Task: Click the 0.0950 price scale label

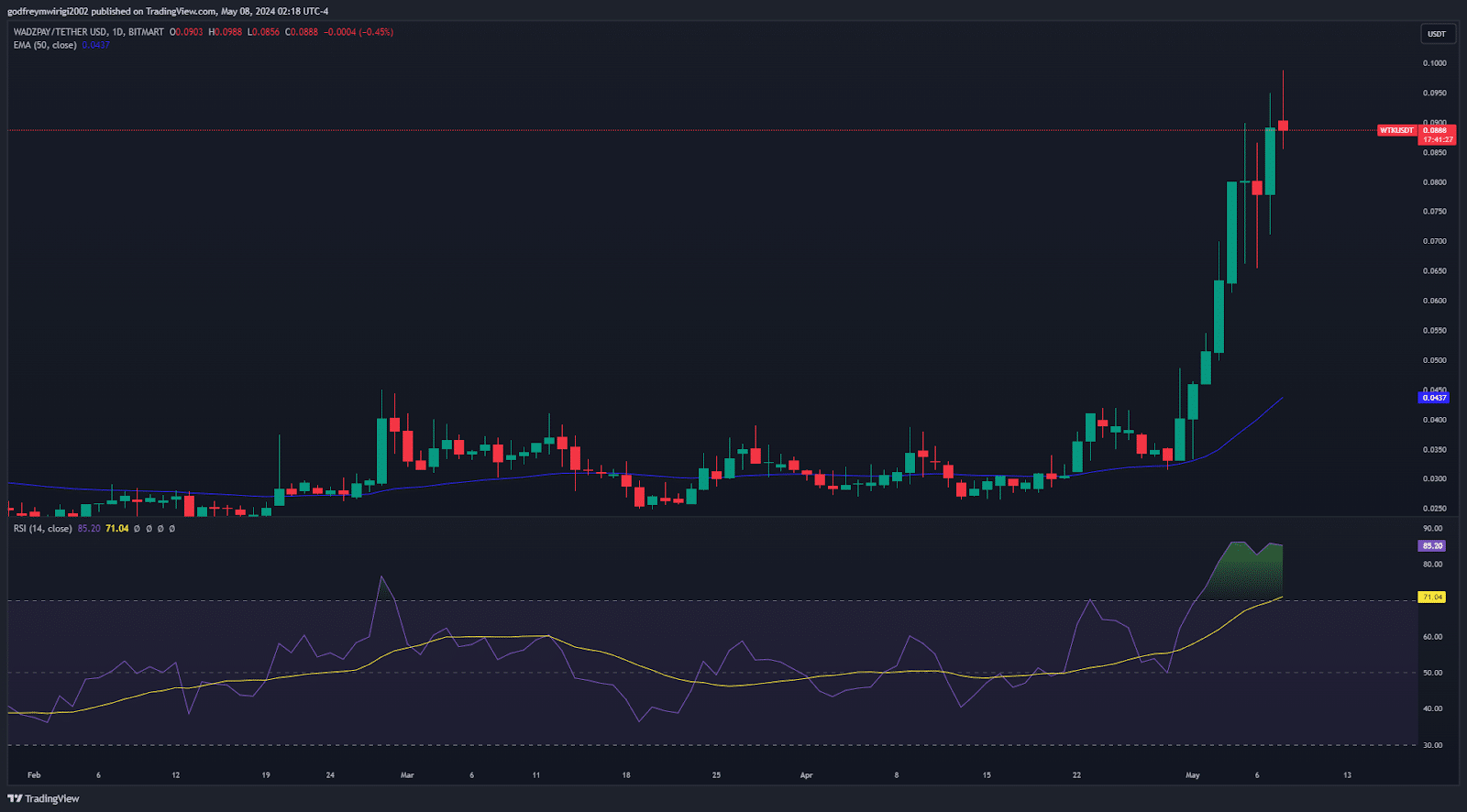Action: [x=1435, y=93]
